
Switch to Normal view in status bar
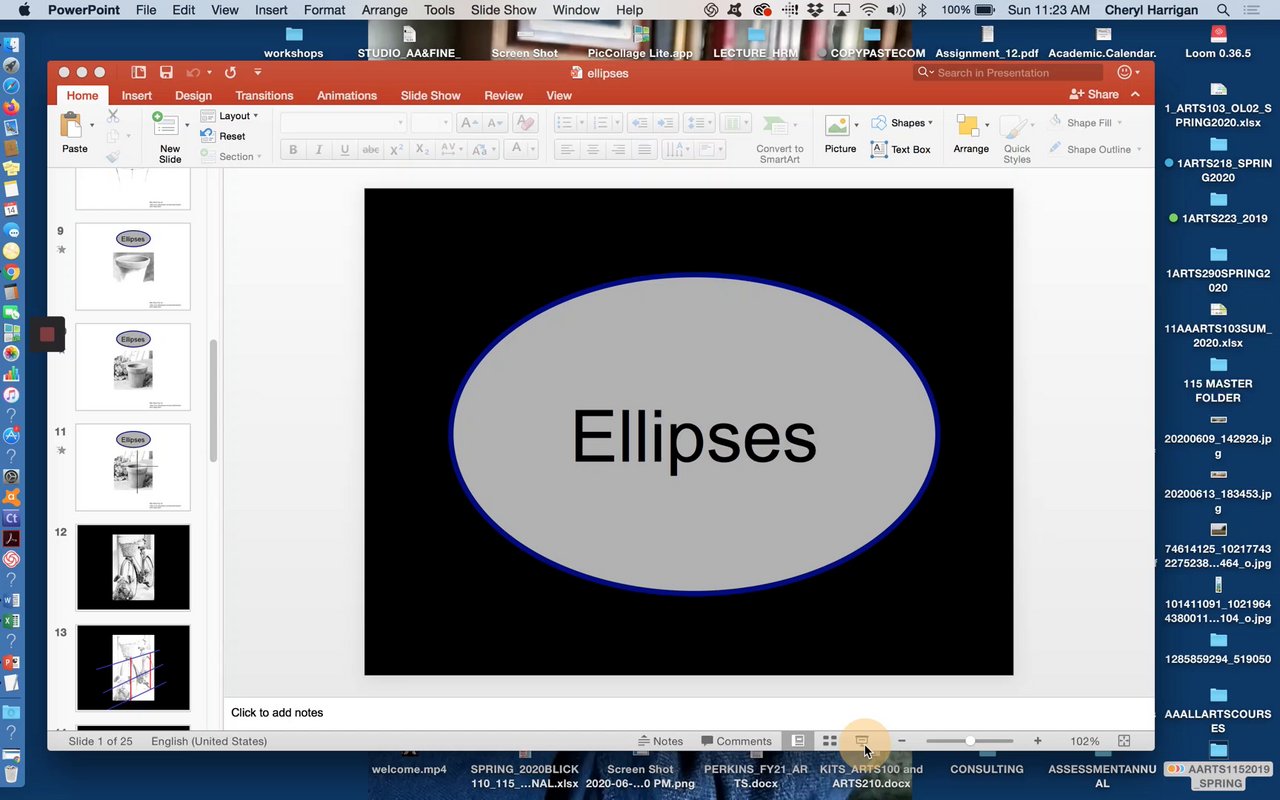(x=798, y=741)
